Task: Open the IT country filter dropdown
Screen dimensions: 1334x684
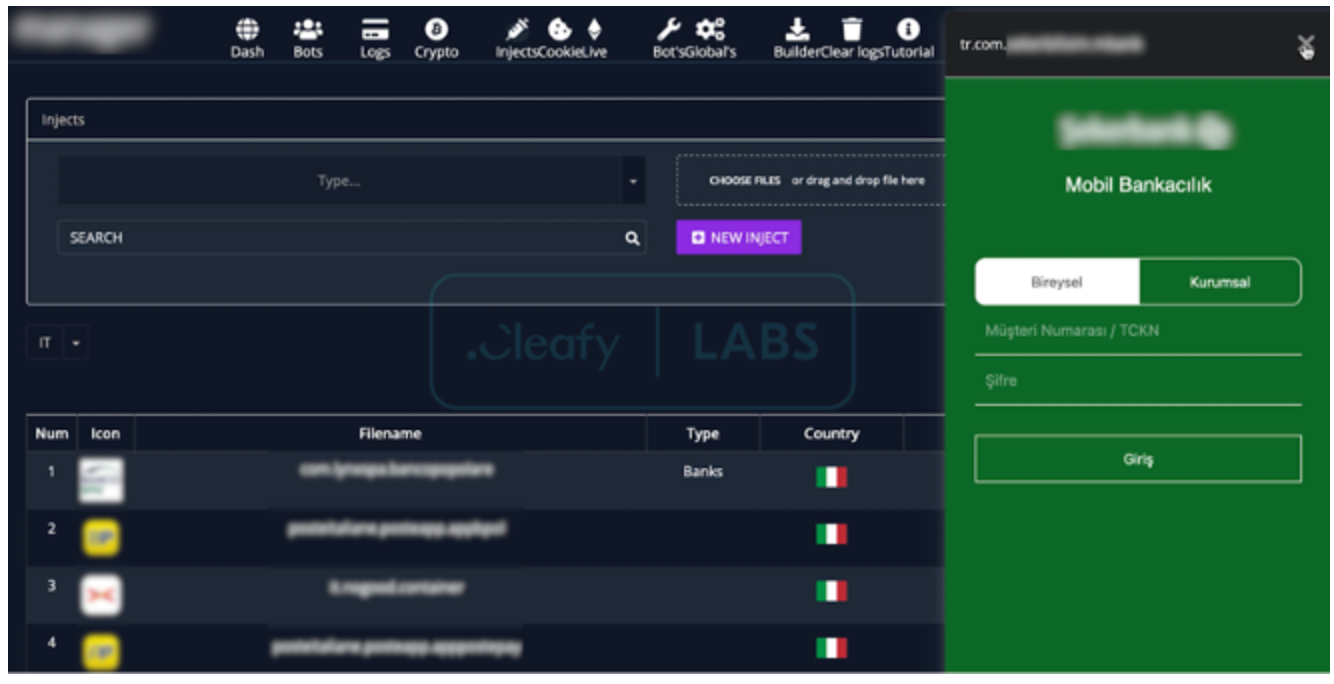Action: point(58,343)
